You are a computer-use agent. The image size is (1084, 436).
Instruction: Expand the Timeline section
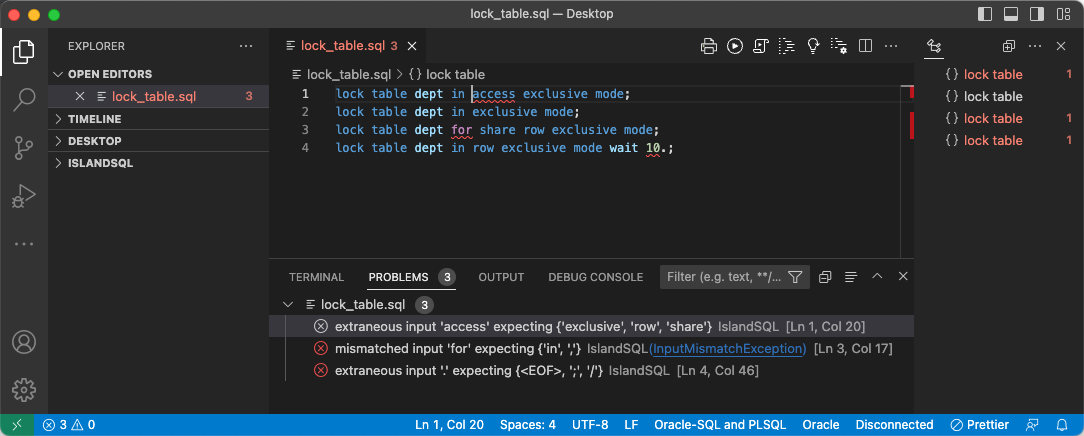[x=158, y=119]
